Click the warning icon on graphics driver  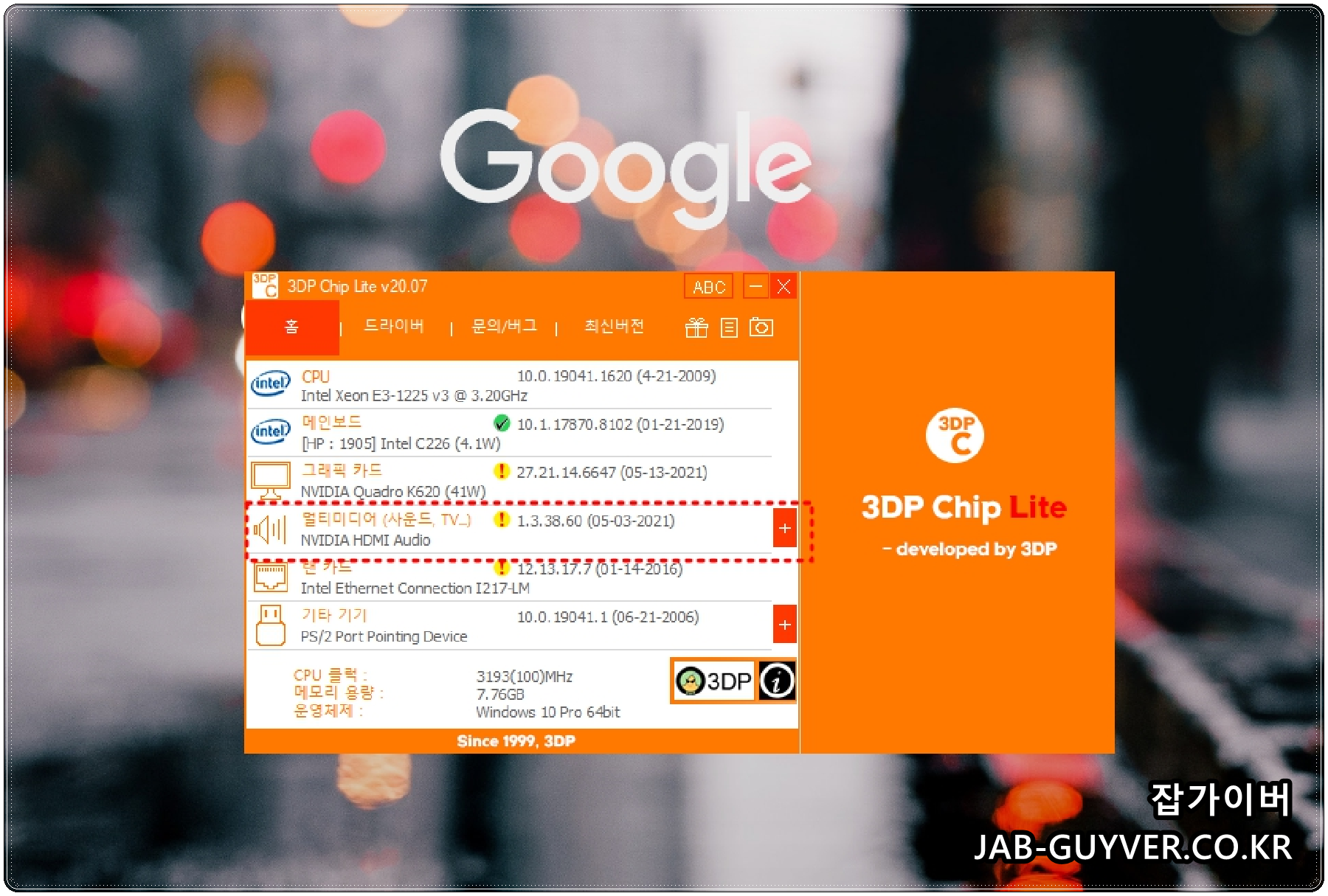pos(502,471)
